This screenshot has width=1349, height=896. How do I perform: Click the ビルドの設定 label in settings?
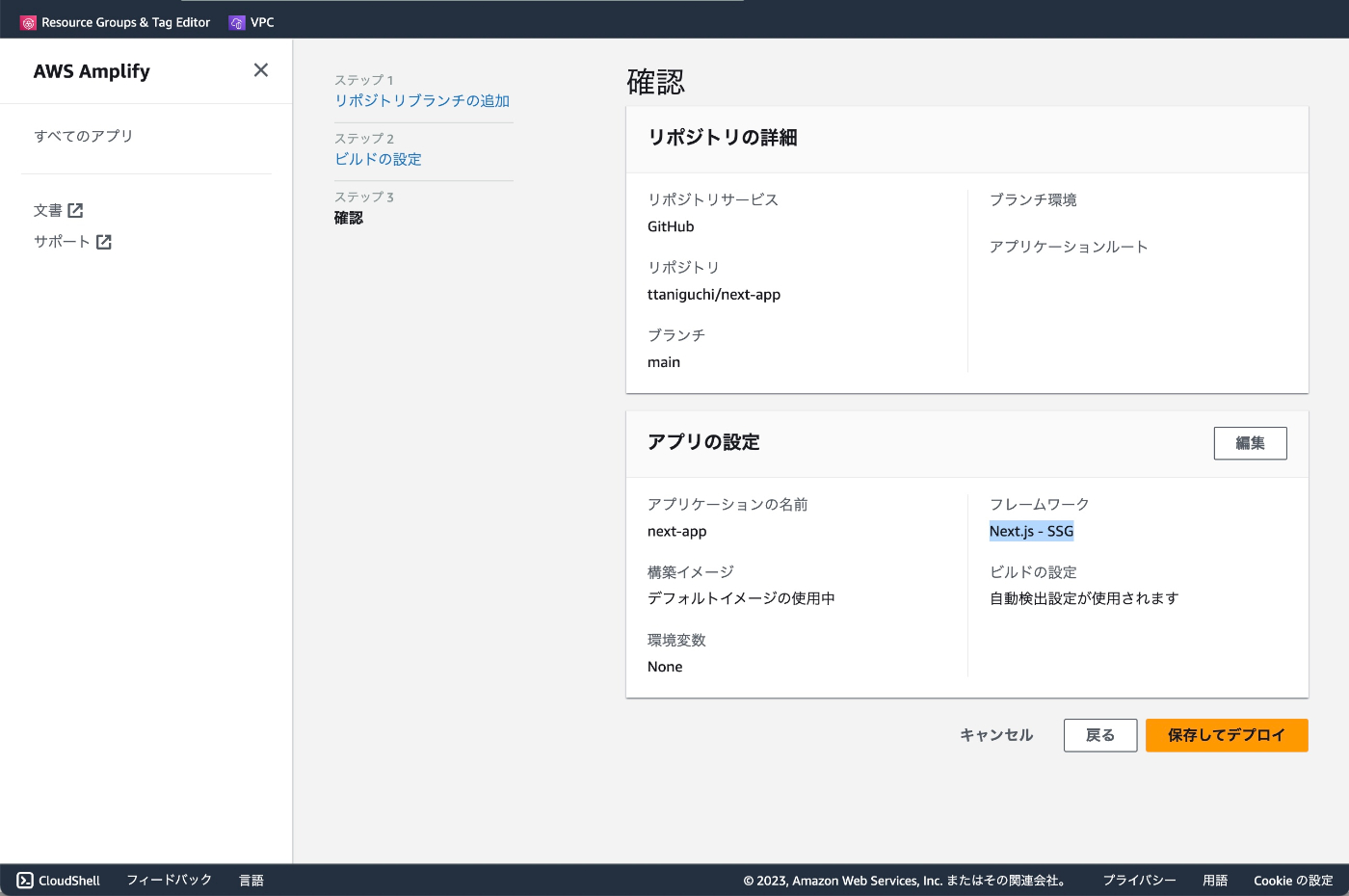tap(1033, 571)
